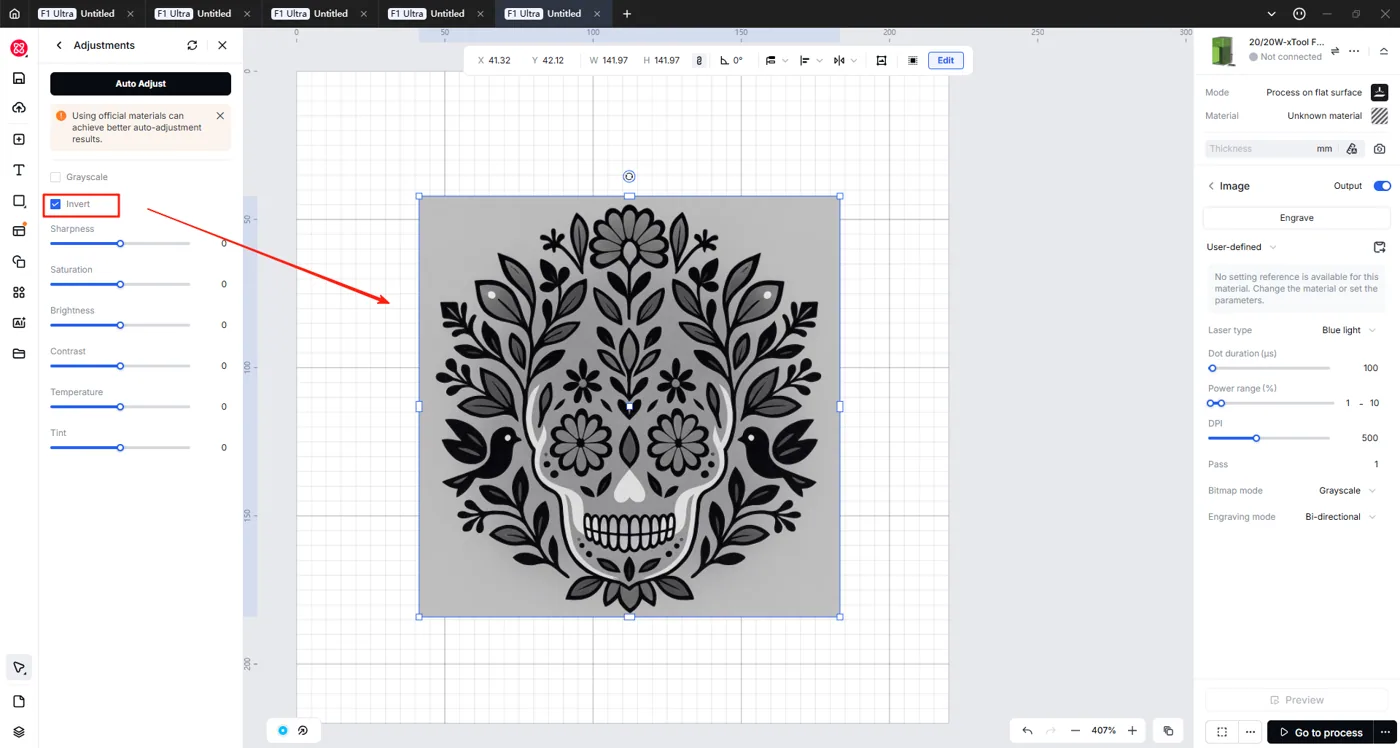Click the trace/outline icon beside Edit
The width and height of the screenshot is (1400, 748).
pos(912,60)
